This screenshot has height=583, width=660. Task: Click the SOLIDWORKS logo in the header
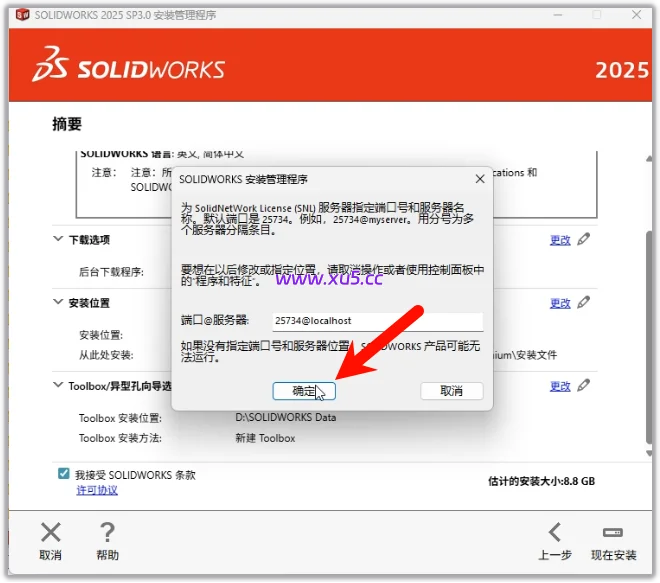point(128,68)
